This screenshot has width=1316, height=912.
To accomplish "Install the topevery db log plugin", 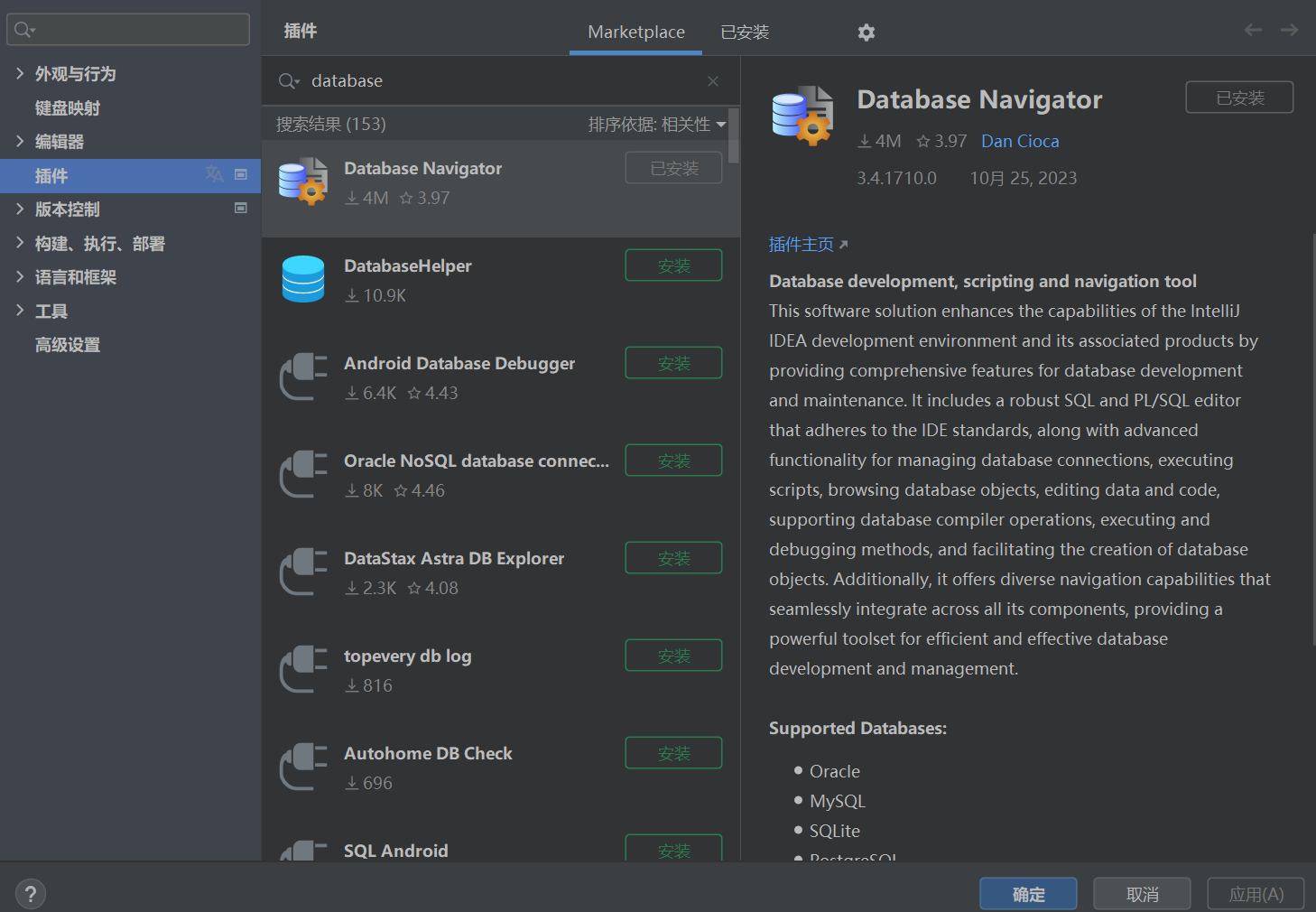I will pyautogui.click(x=673, y=656).
